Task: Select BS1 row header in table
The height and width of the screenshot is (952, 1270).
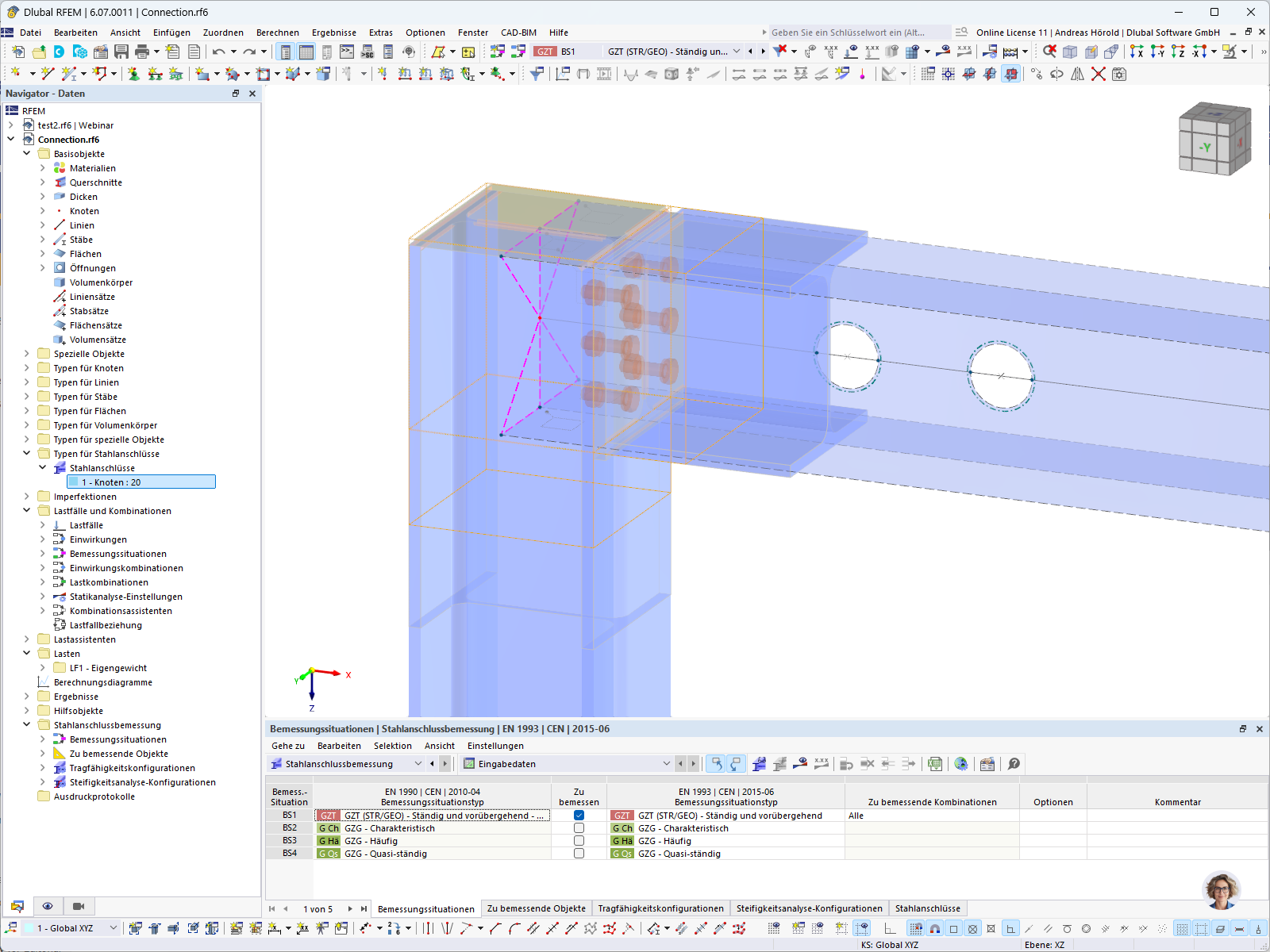Action: tap(290, 816)
